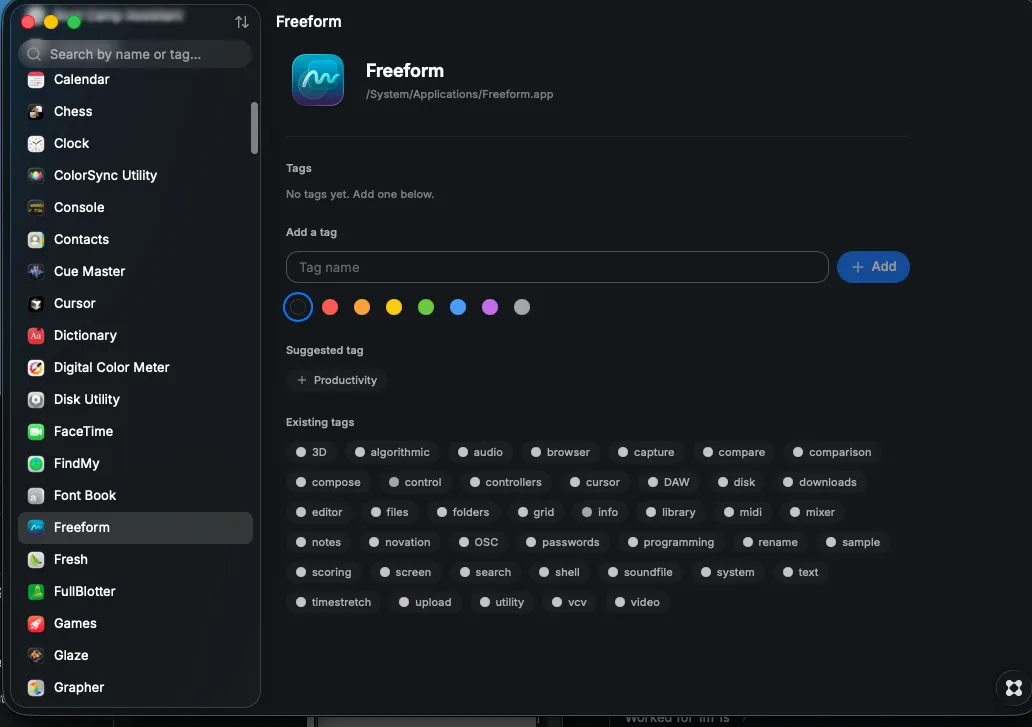Tap the programming tag chip

click(x=671, y=543)
